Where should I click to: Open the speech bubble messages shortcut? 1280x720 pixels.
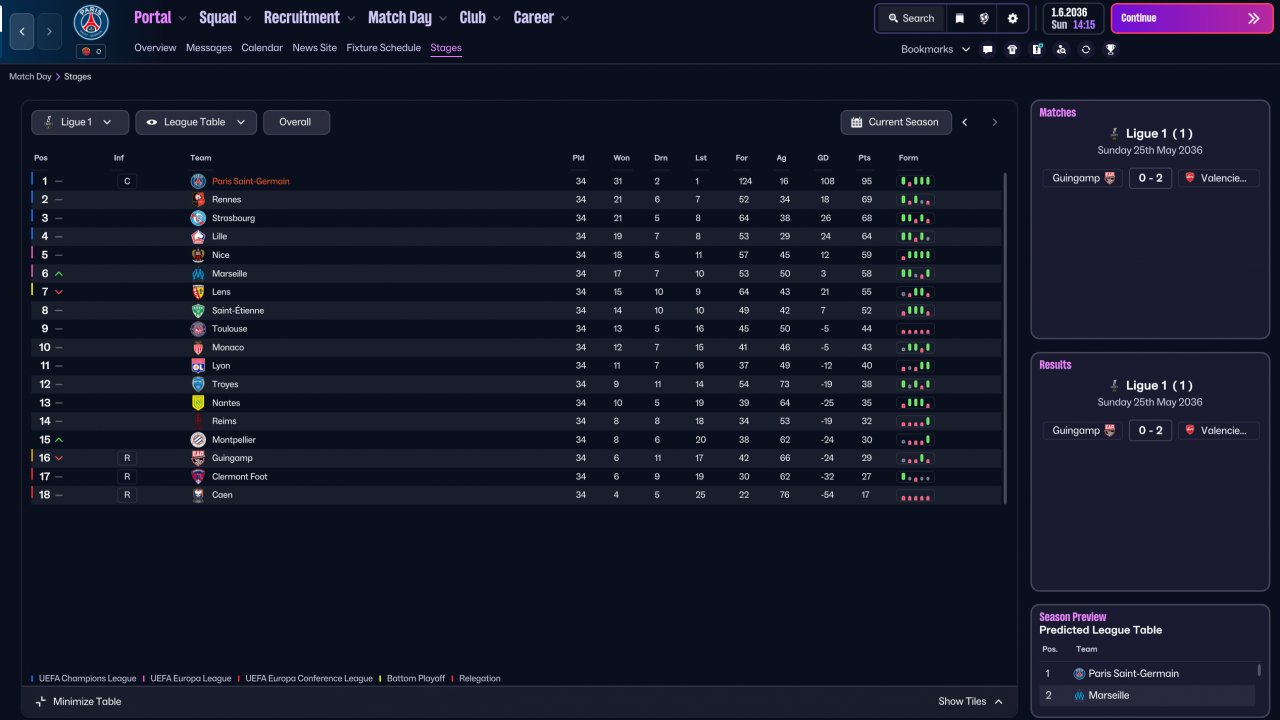point(988,49)
